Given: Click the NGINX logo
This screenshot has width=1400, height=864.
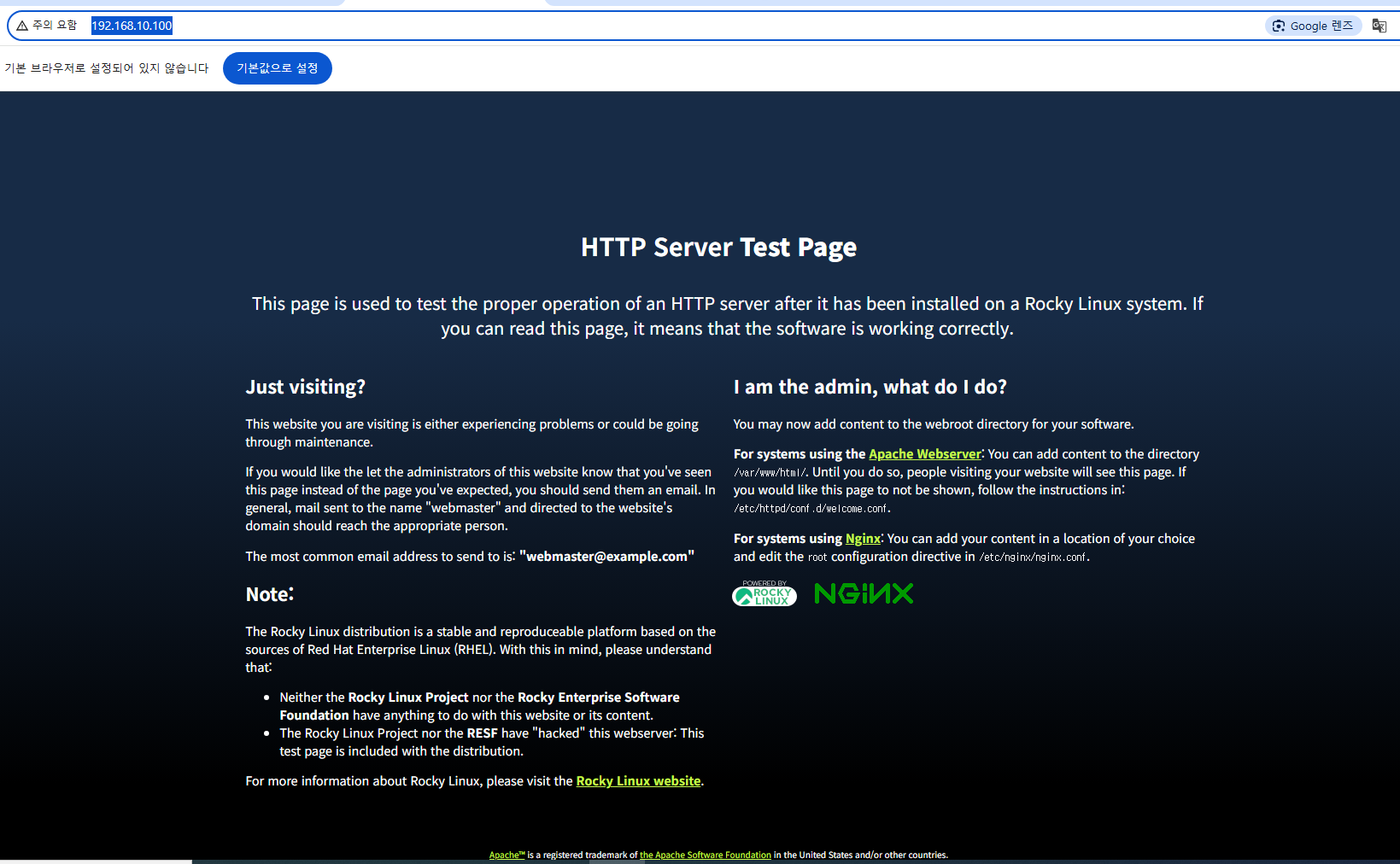Looking at the screenshot, I should click(864, 593).
